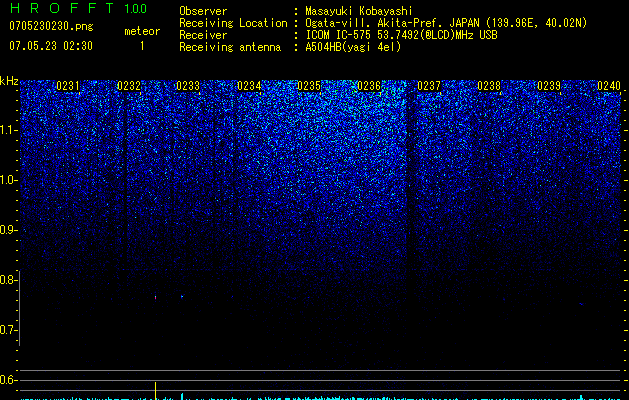This screenshot has width=629, height=400.
Task: Click the Observer field label
Action: [203, 11]
